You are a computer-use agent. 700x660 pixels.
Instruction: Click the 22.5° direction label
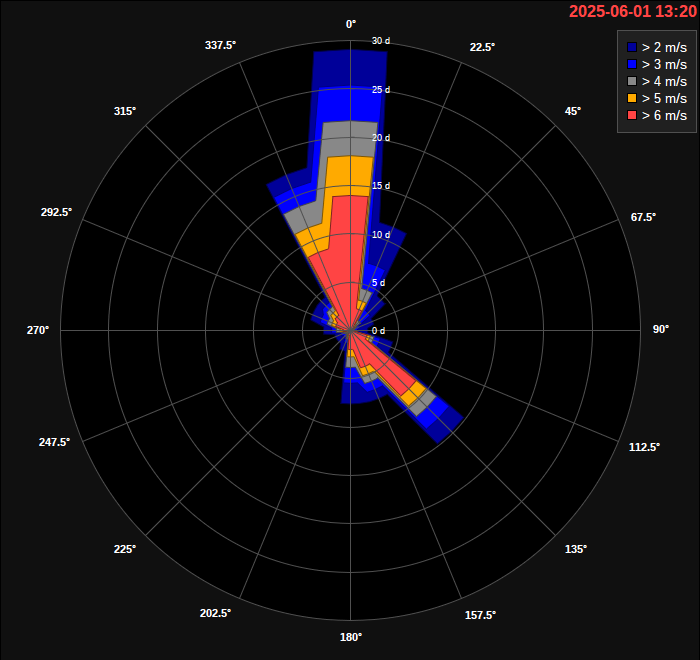pos(482,47)
